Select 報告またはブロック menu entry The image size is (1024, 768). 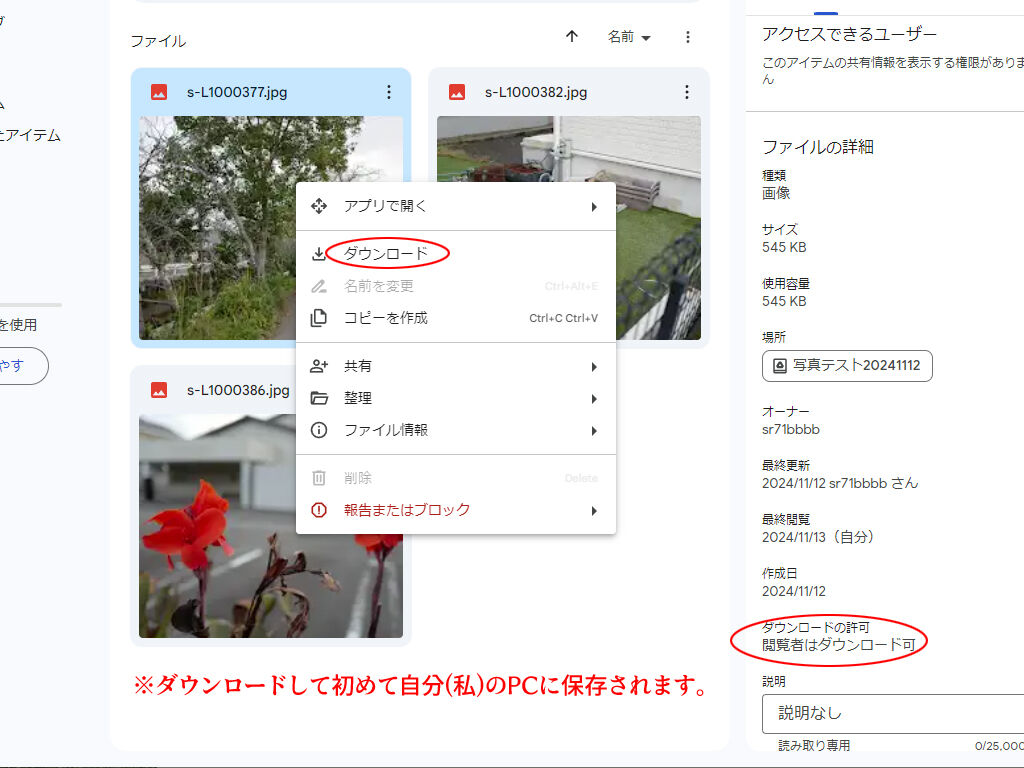click(x=406, y=510)
